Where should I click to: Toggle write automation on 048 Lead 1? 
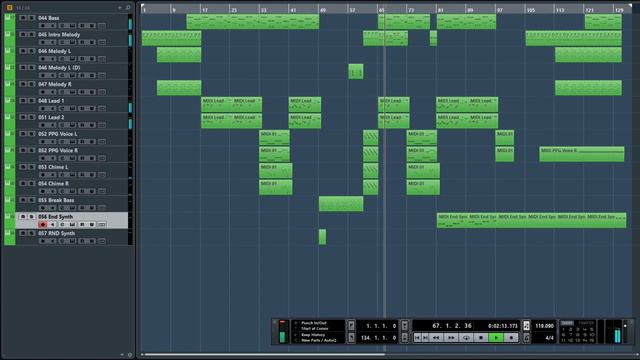click(92, 109)
